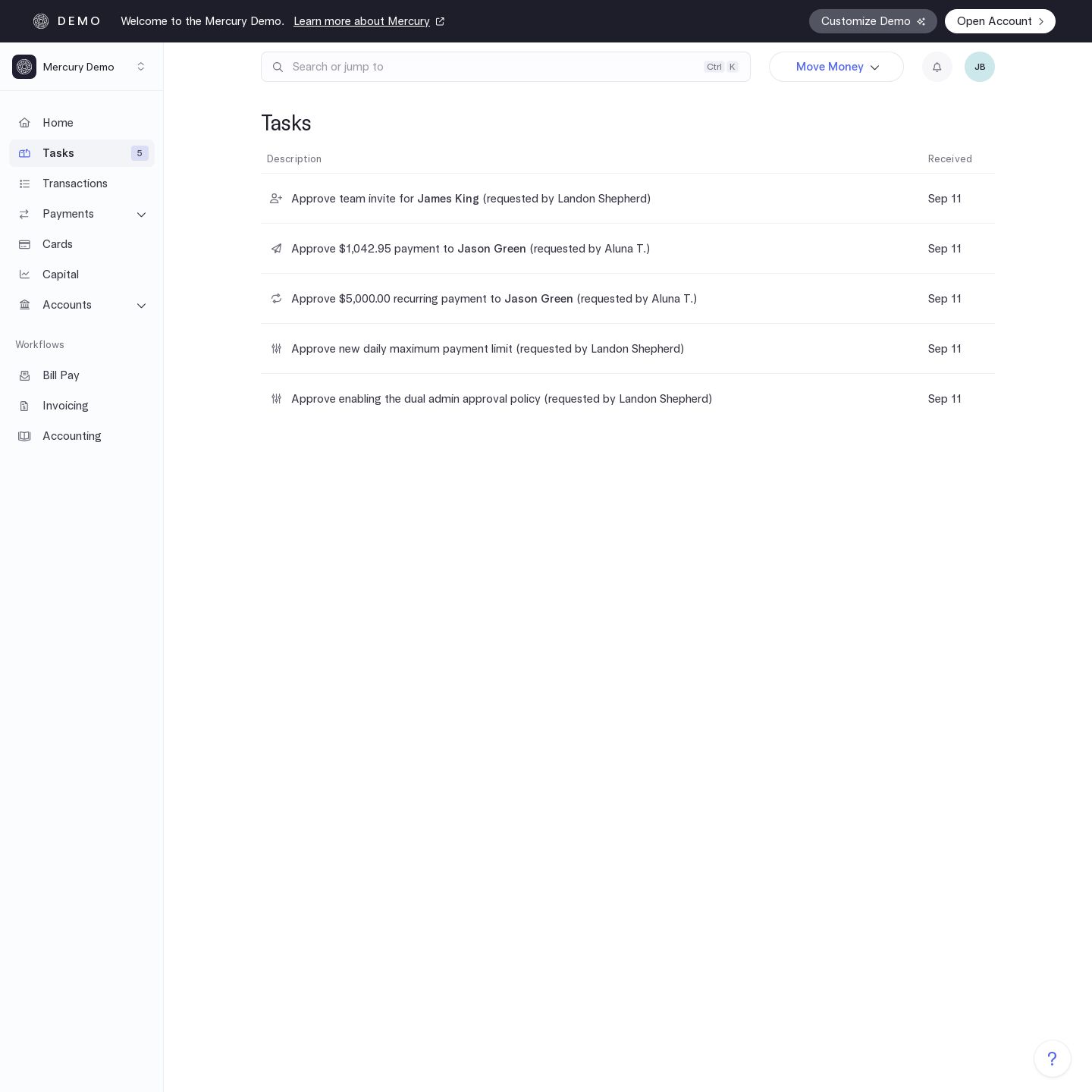The image size is (1092, 1092).
Task: Click the Cards icon in sidebar
Action: click(24, 244)
